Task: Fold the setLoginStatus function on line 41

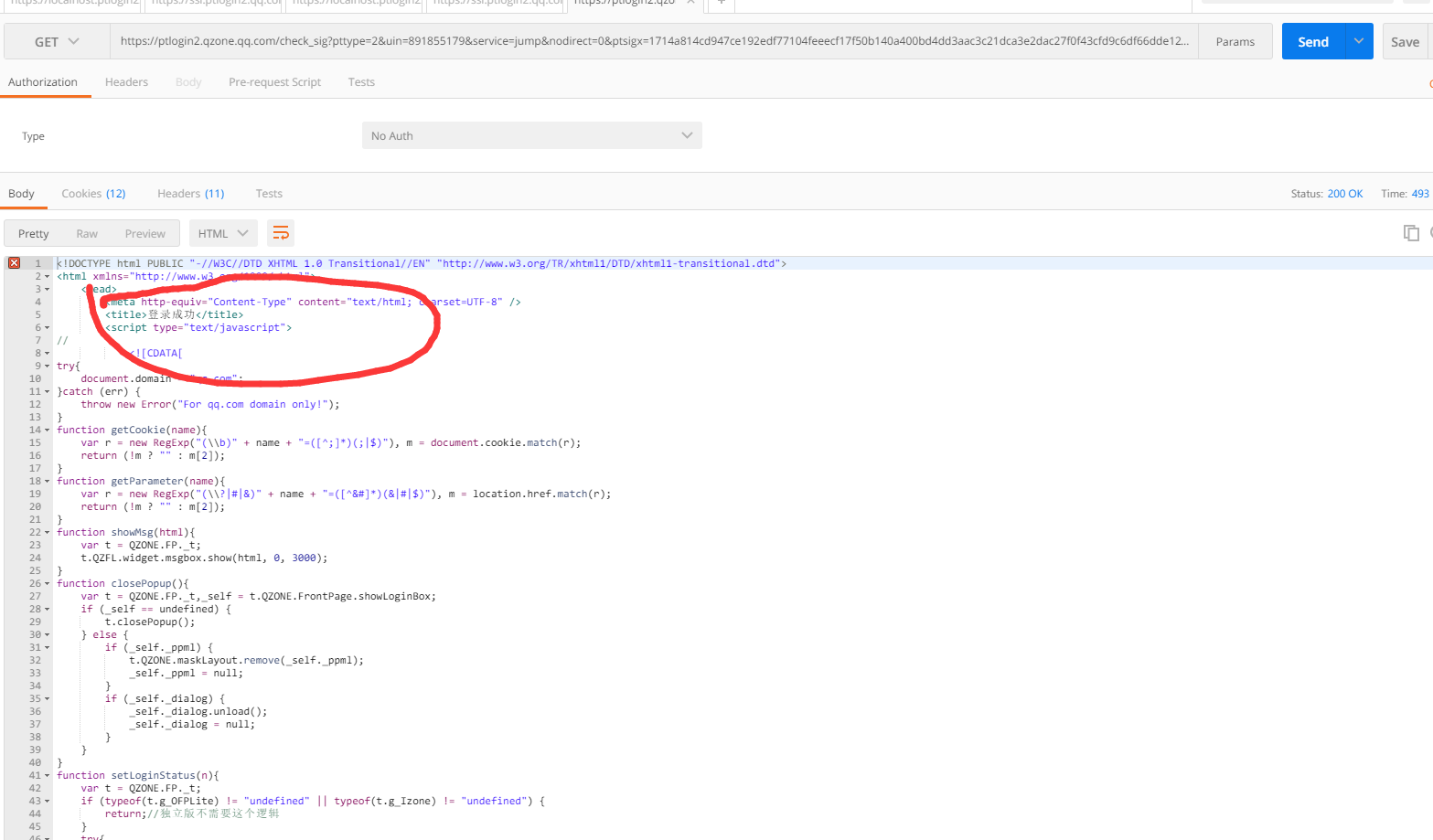Action: 48,775
